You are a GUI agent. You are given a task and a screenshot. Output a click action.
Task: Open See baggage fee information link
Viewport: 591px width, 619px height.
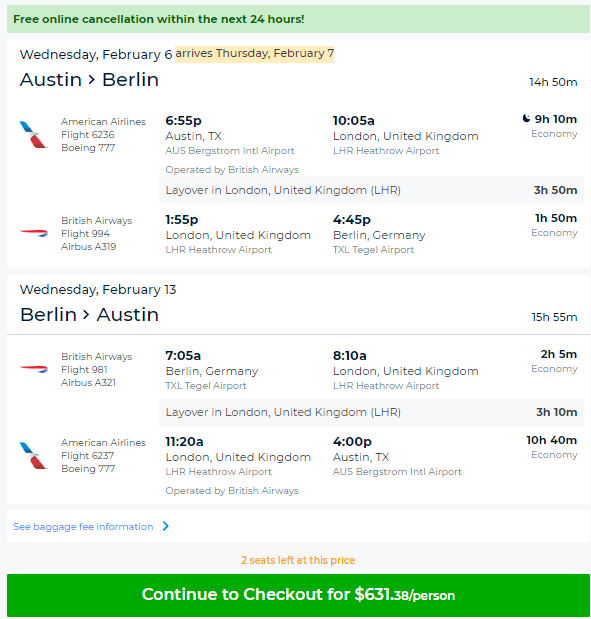tap(83, 527)
